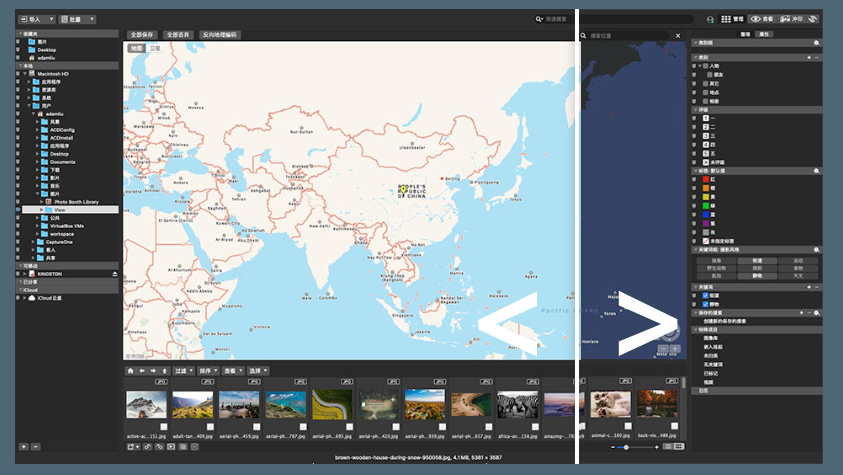This screenshot has height=475, width=843.
Task: Click the minus button below folder tree
Action: click(35, 447)
